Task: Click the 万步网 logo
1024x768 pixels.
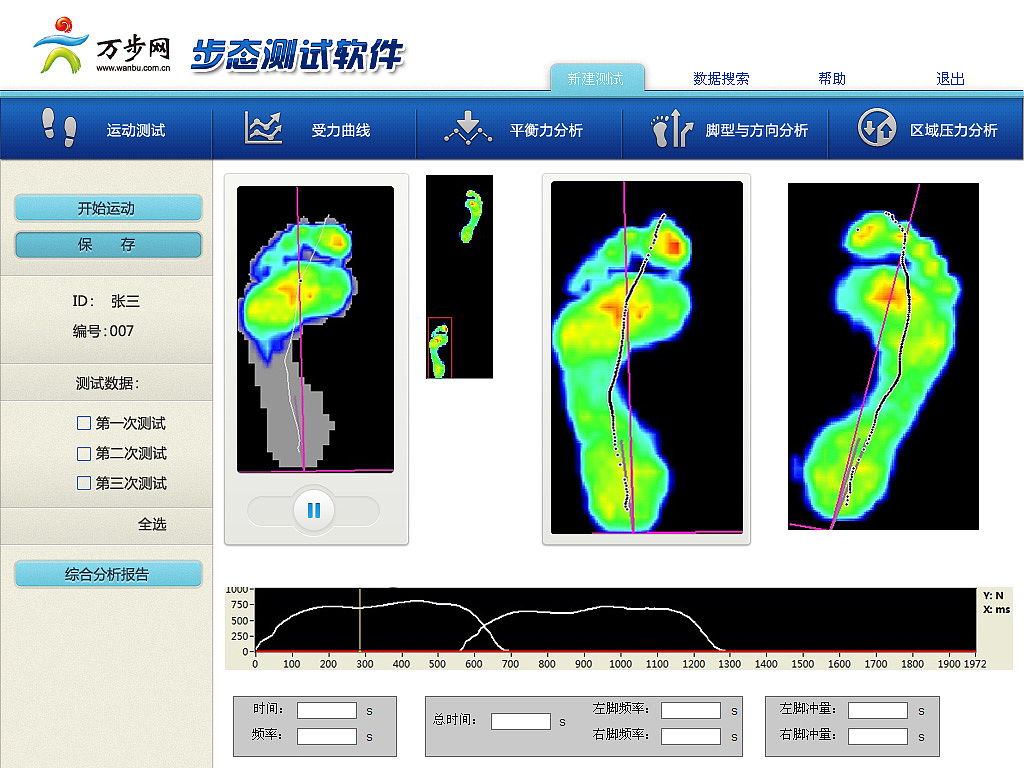Action: tap(103, 45)
